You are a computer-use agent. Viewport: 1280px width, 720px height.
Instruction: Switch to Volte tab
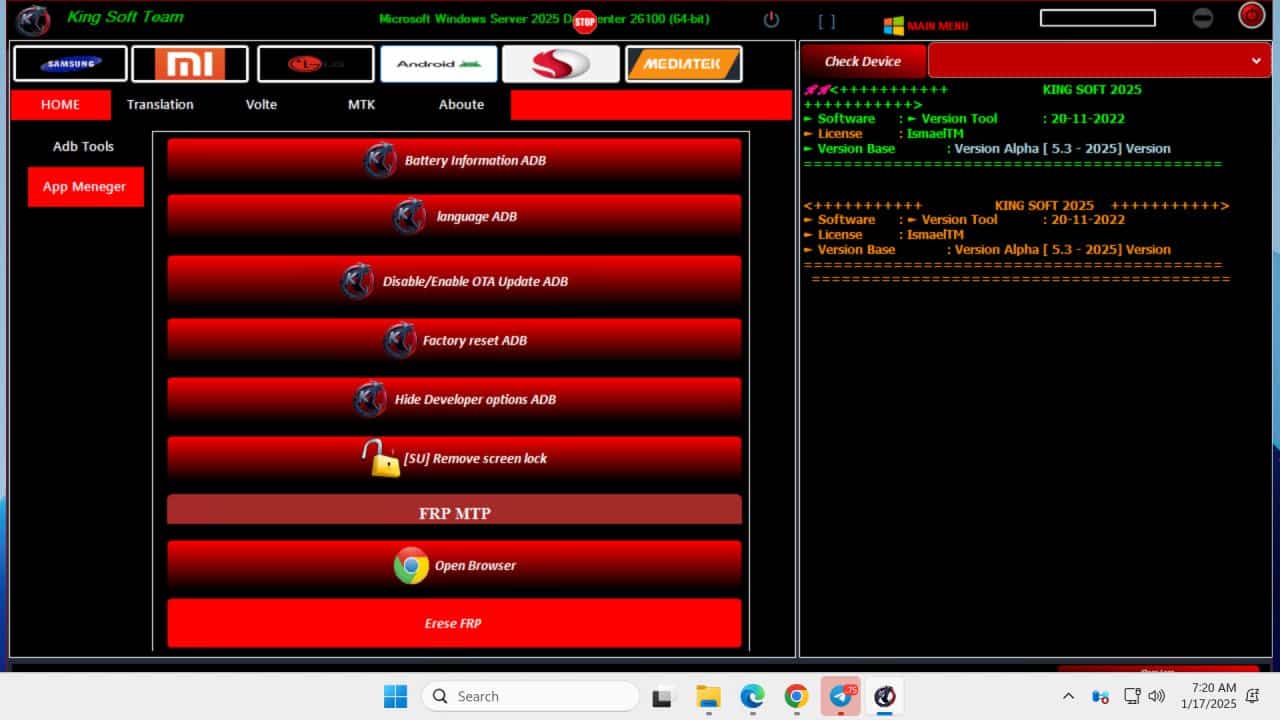(261, 104)
